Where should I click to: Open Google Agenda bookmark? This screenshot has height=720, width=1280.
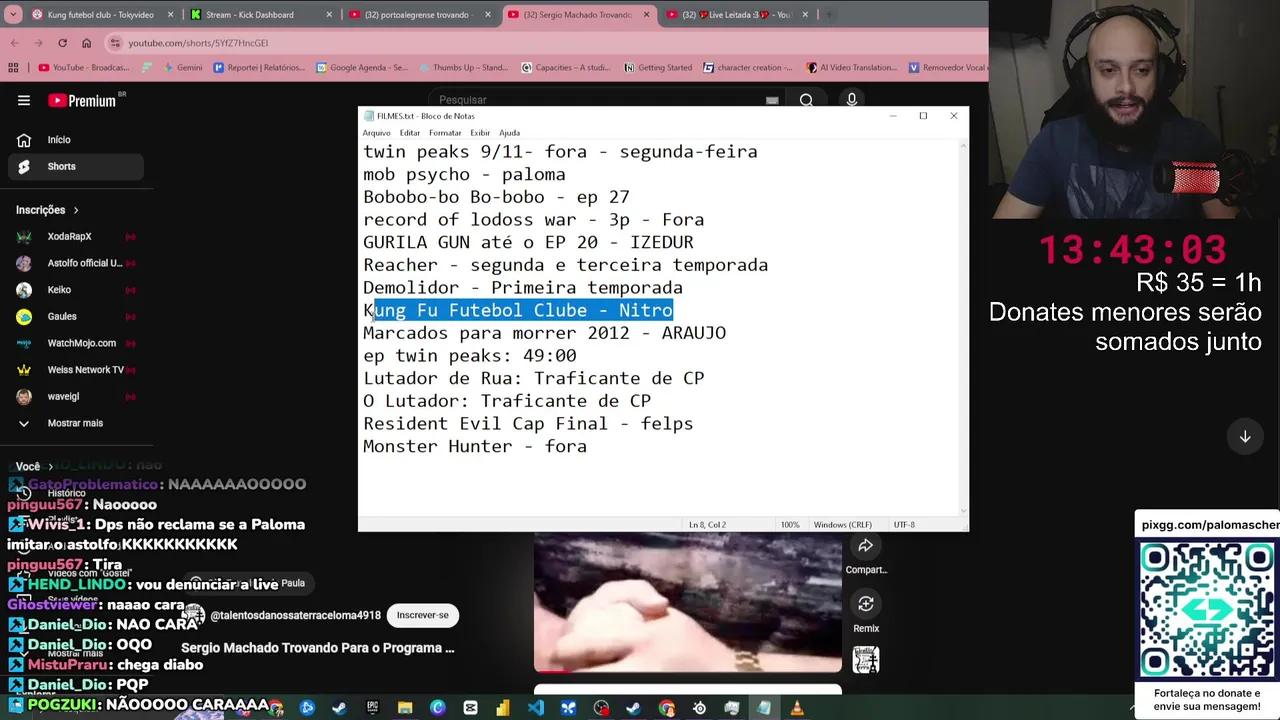(361, 68)
